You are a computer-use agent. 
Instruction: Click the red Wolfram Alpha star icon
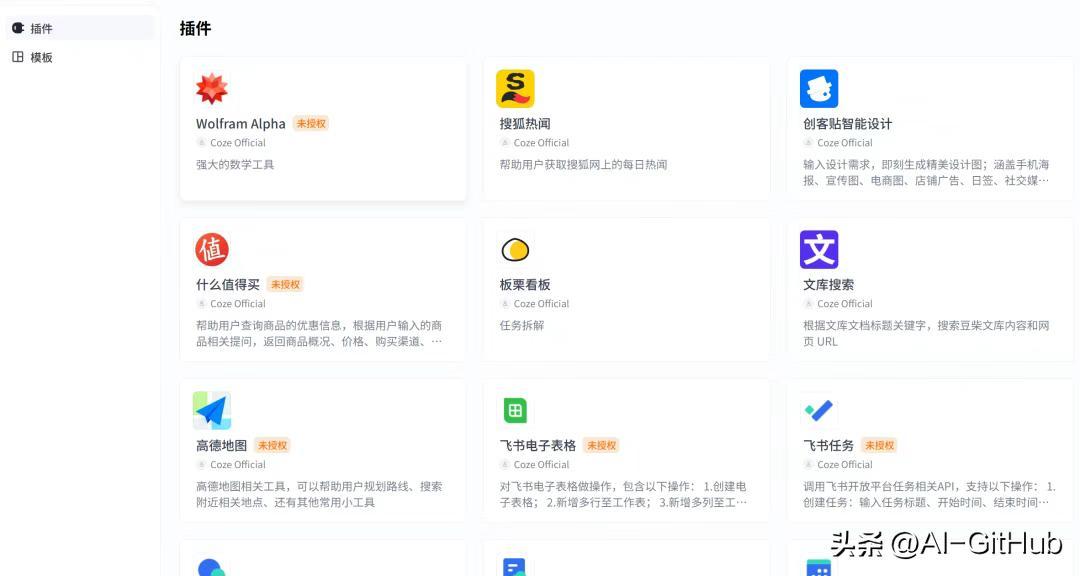pyautogui.click(x=211, y=88)
